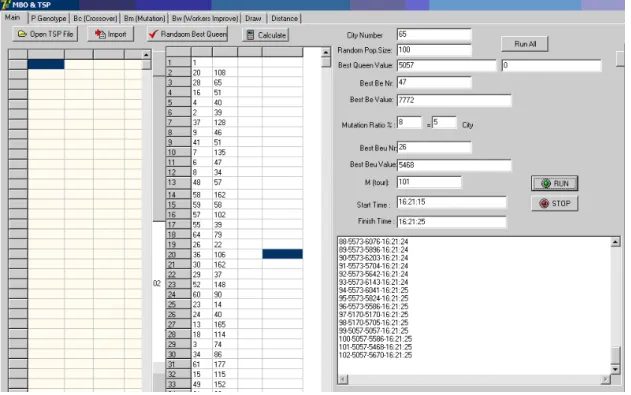This screenshot has height=395, width=631.
Task: Click the tour grid's scroll-up arrow
Action: point(326,52)
